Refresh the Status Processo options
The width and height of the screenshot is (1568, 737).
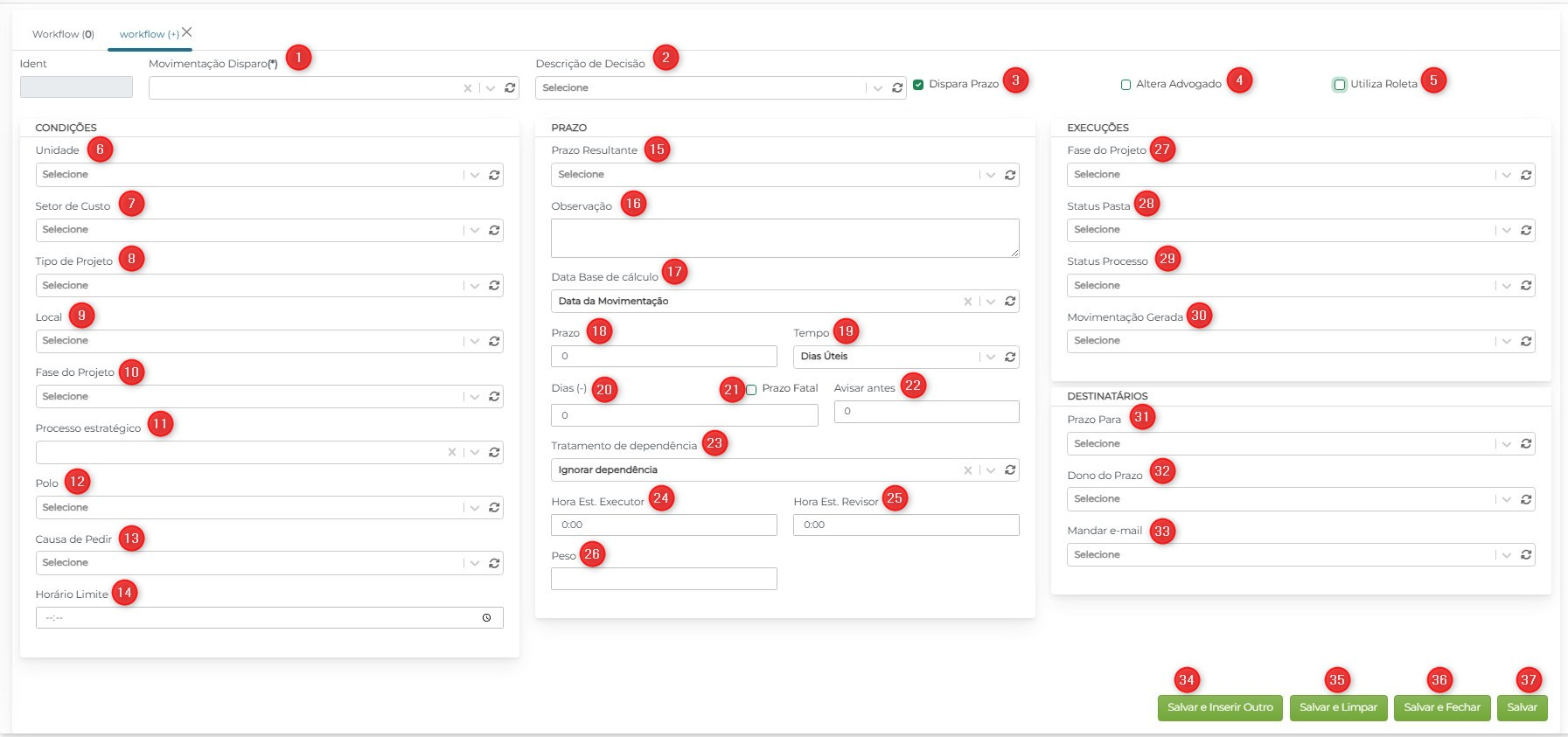point(1526,286)
